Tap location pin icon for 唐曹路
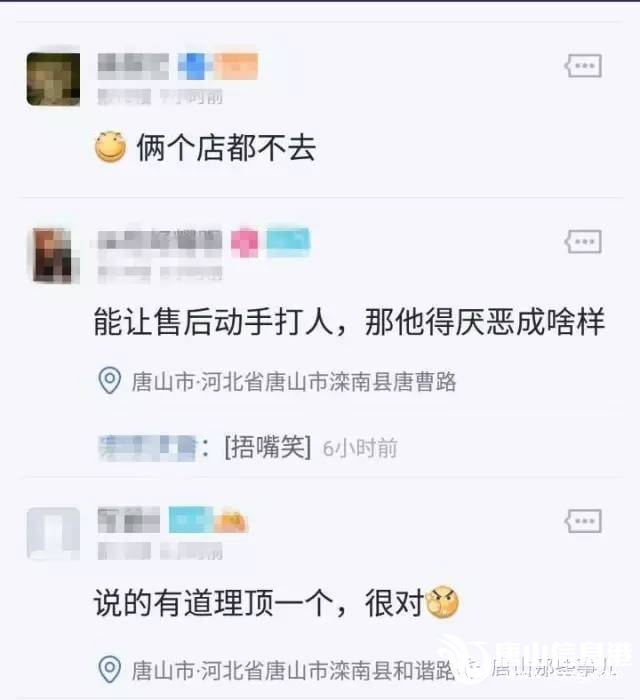Screen dimensions: 640x700 point(109,380)
